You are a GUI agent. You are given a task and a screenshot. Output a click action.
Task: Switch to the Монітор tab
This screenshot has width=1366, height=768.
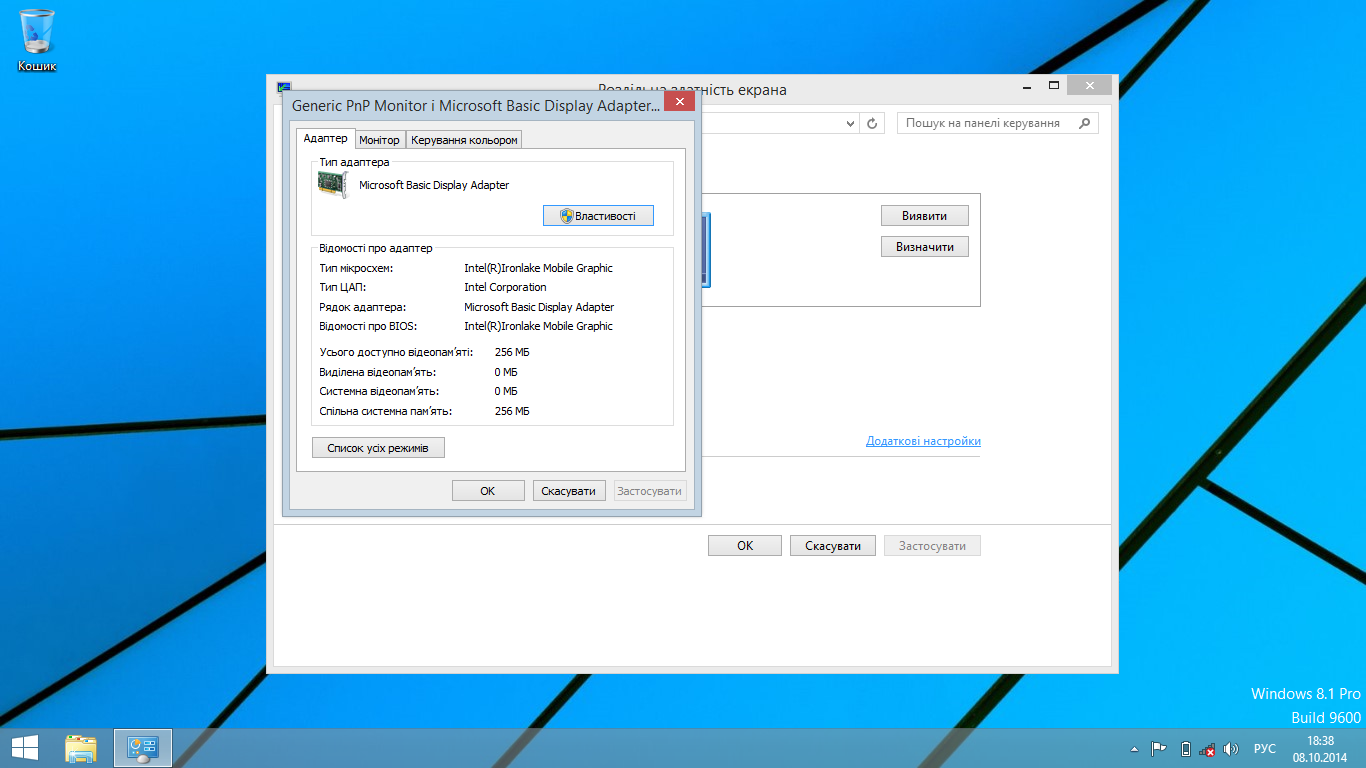pyautogui.click(x=379, y=140)
